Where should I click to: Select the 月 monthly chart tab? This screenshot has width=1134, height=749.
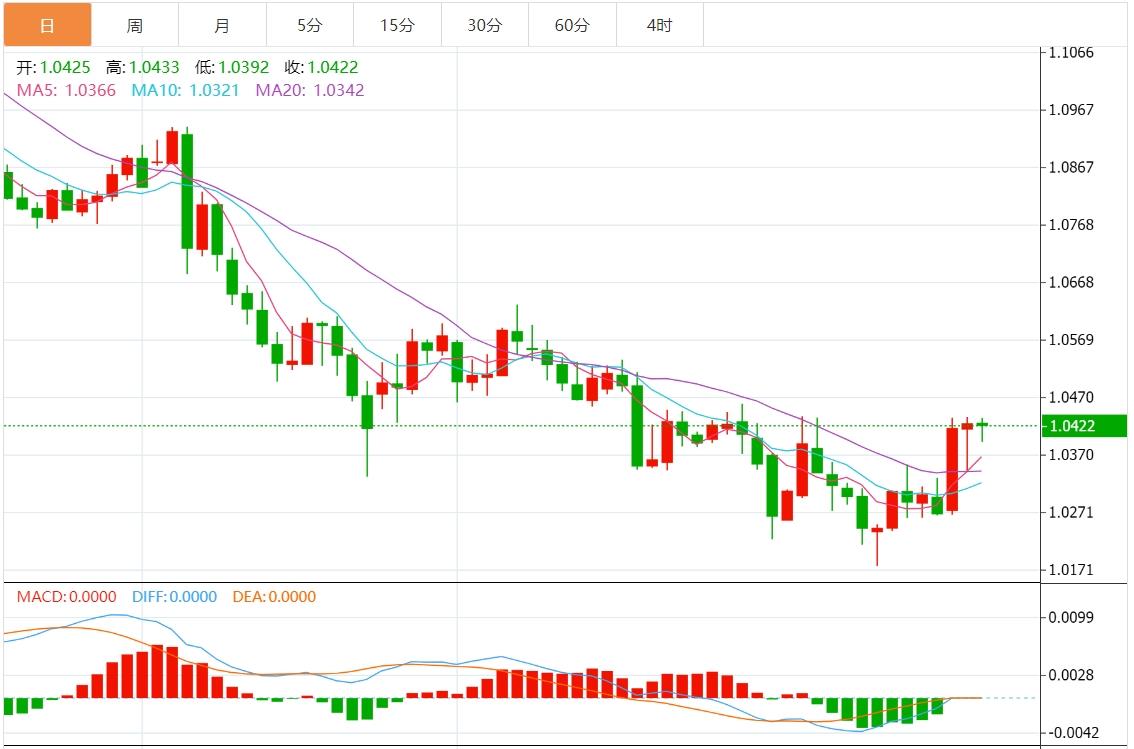click(222, 25)
